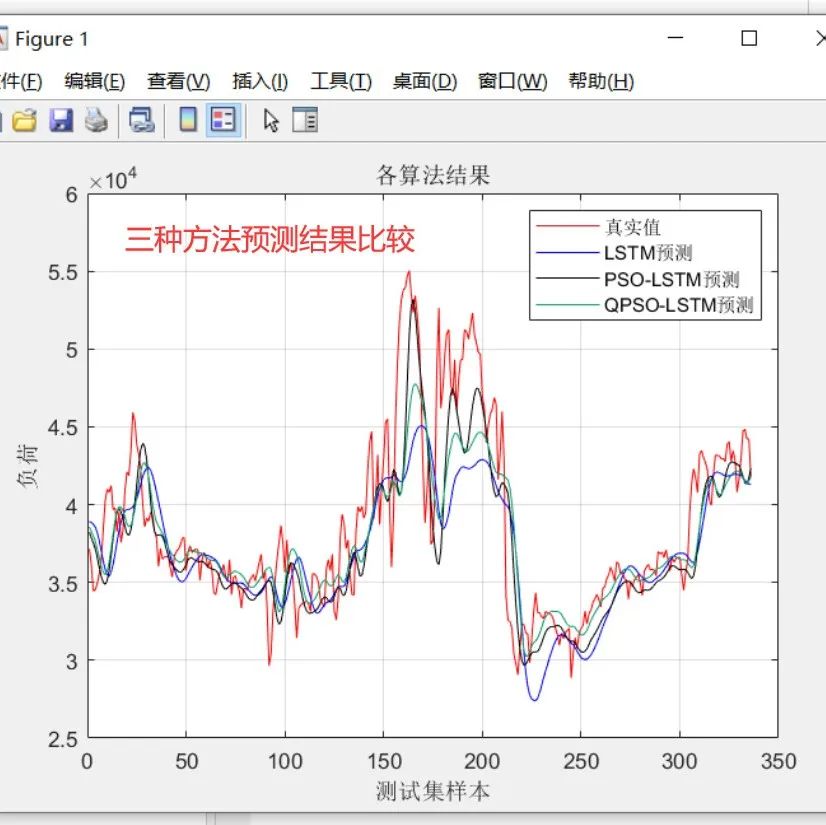This screenshot has height=825, width=826.
Task: Open the 工具(T) menu
Action: [341, 82]
